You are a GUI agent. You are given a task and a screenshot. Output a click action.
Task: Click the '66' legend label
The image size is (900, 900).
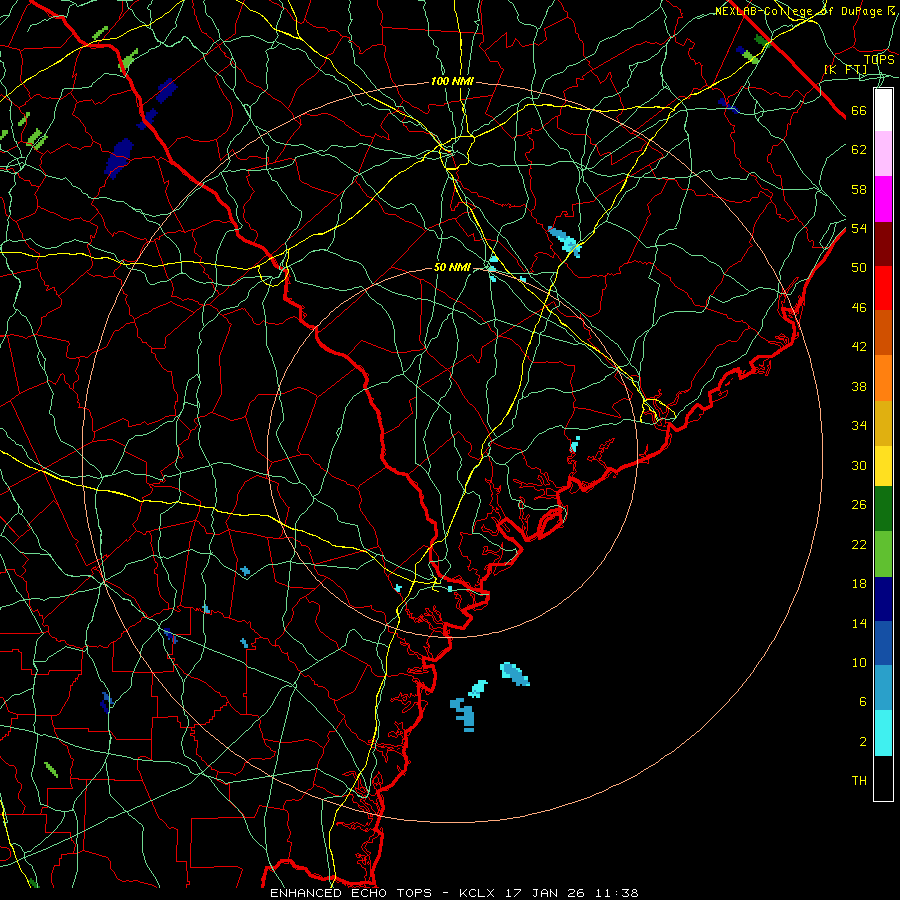tap(859, 111)
